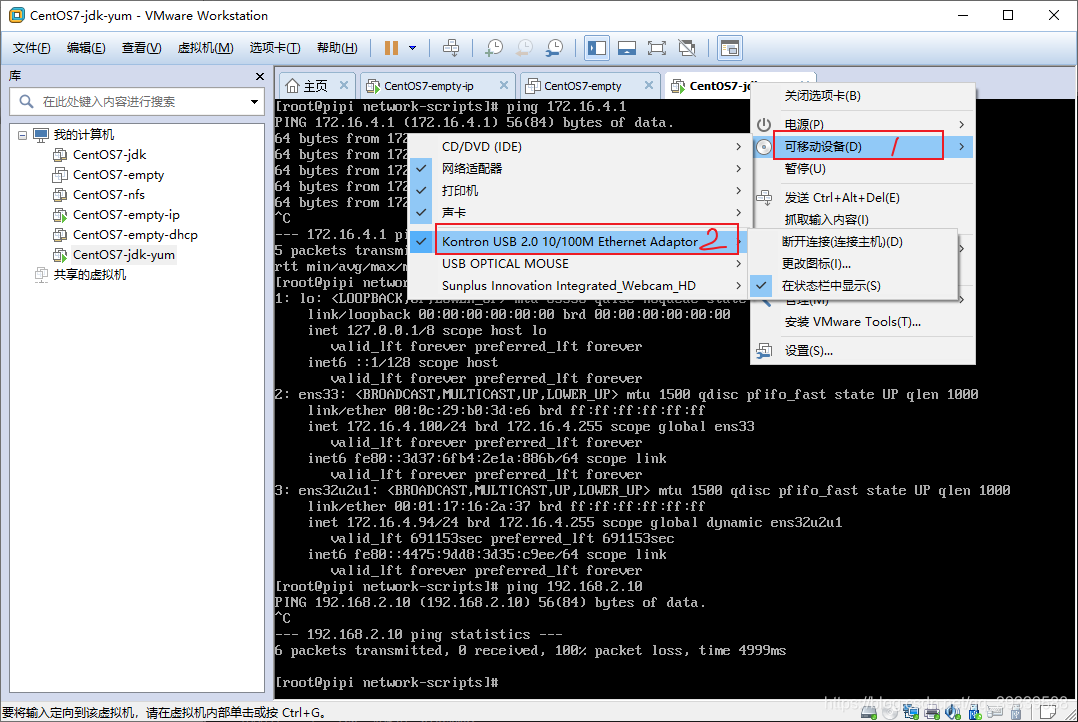This screenshot has height=722, width=1078.
Task: Select CentOS7-empty-dhcp in library tree
Action: coord(135,234)
